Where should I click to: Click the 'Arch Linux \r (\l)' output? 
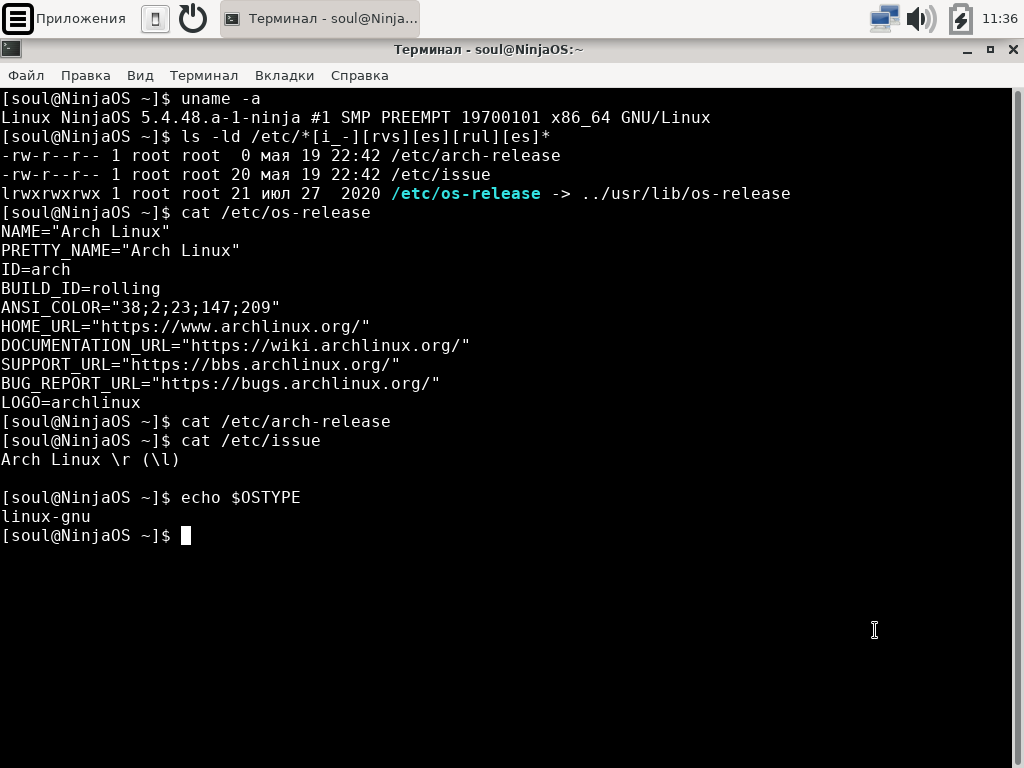90,460
